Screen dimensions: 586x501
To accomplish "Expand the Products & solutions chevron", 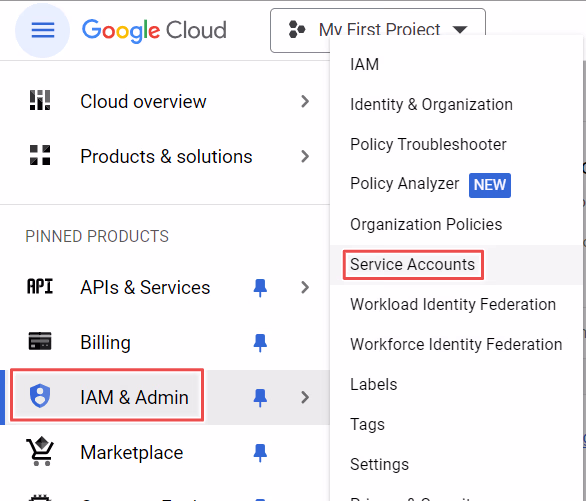I will click(x=305, y=156).
